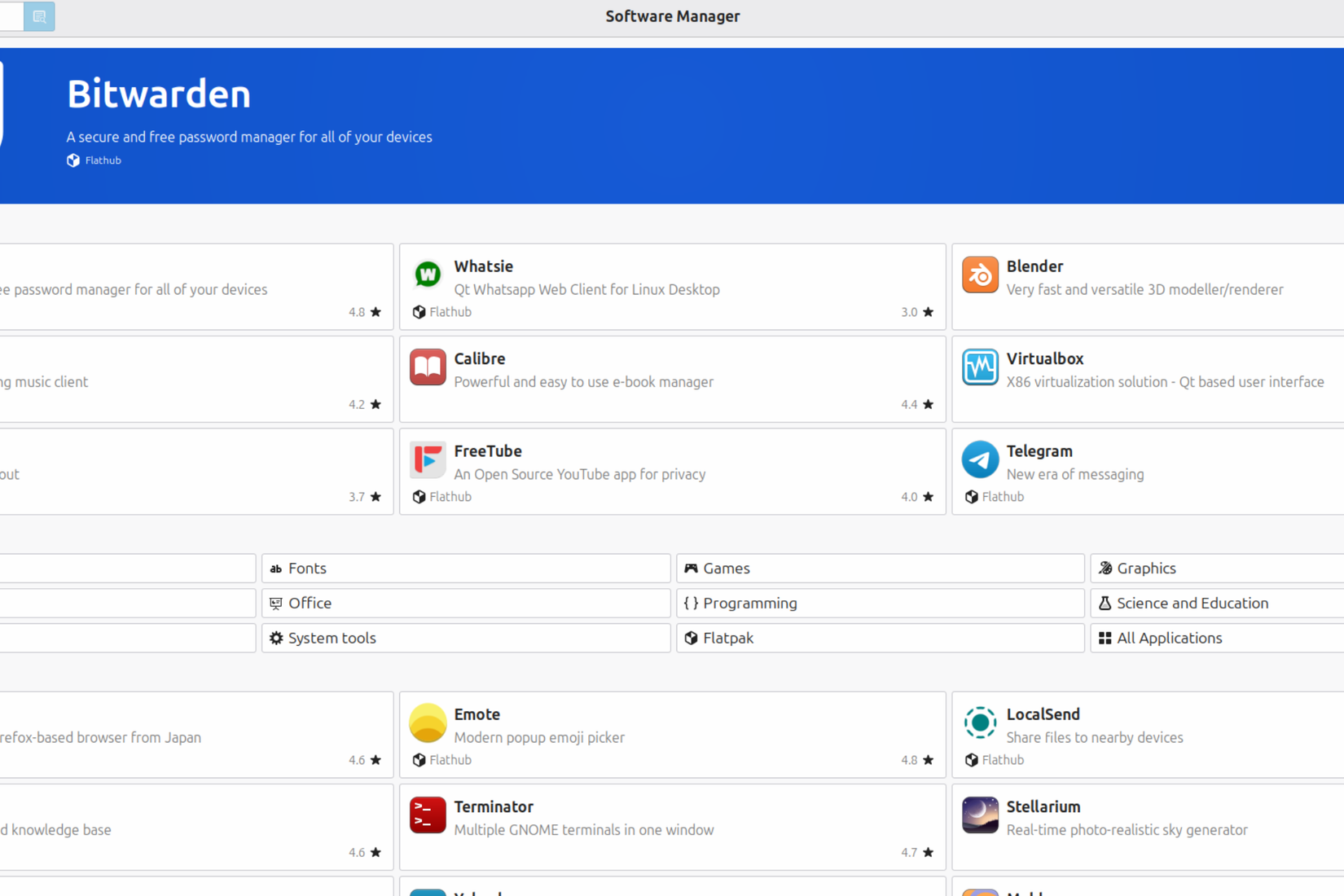The width and height of the screenshot is (1344, 896).
Task: Click the Blender title text
Action: tap(1034, 266)
